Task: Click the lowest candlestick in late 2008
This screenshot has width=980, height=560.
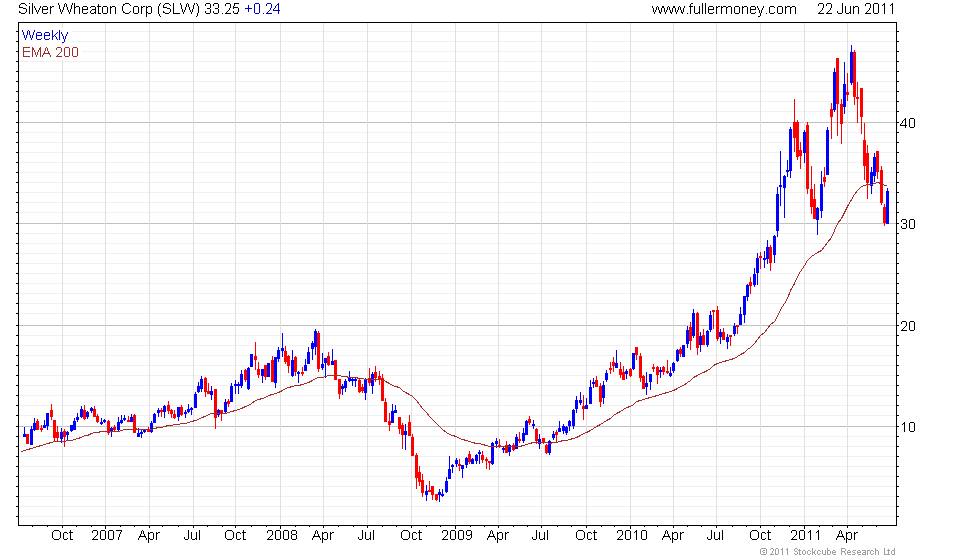Action: [437, 496]
